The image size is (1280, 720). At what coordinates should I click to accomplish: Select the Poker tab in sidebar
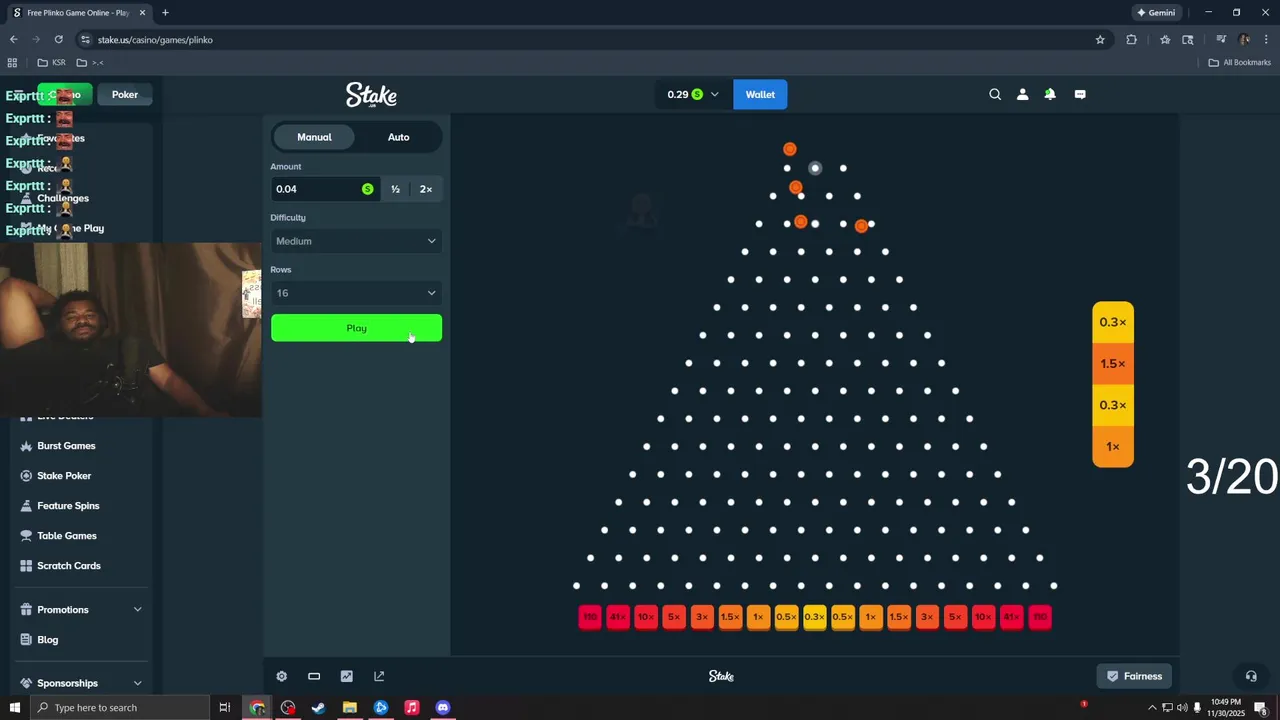125,94
